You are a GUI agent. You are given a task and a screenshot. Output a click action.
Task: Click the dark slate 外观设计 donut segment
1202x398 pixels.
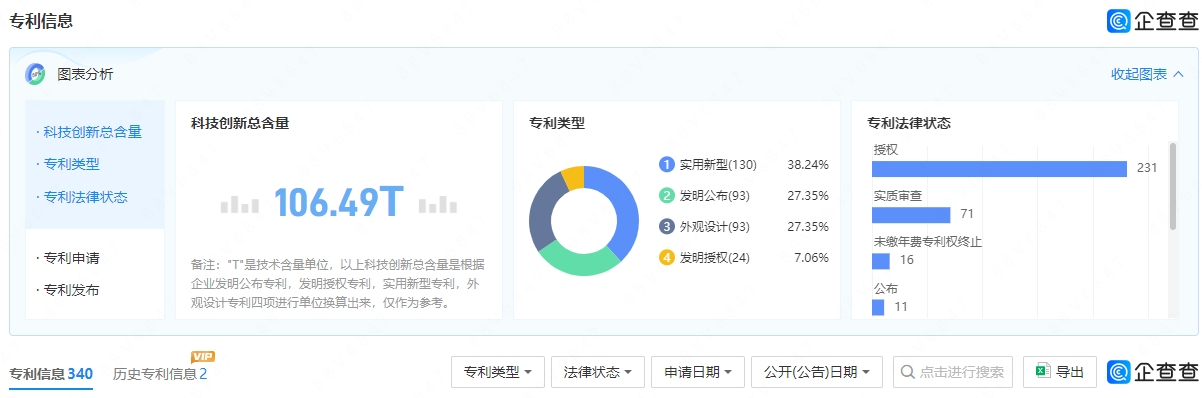click(543, 212)
